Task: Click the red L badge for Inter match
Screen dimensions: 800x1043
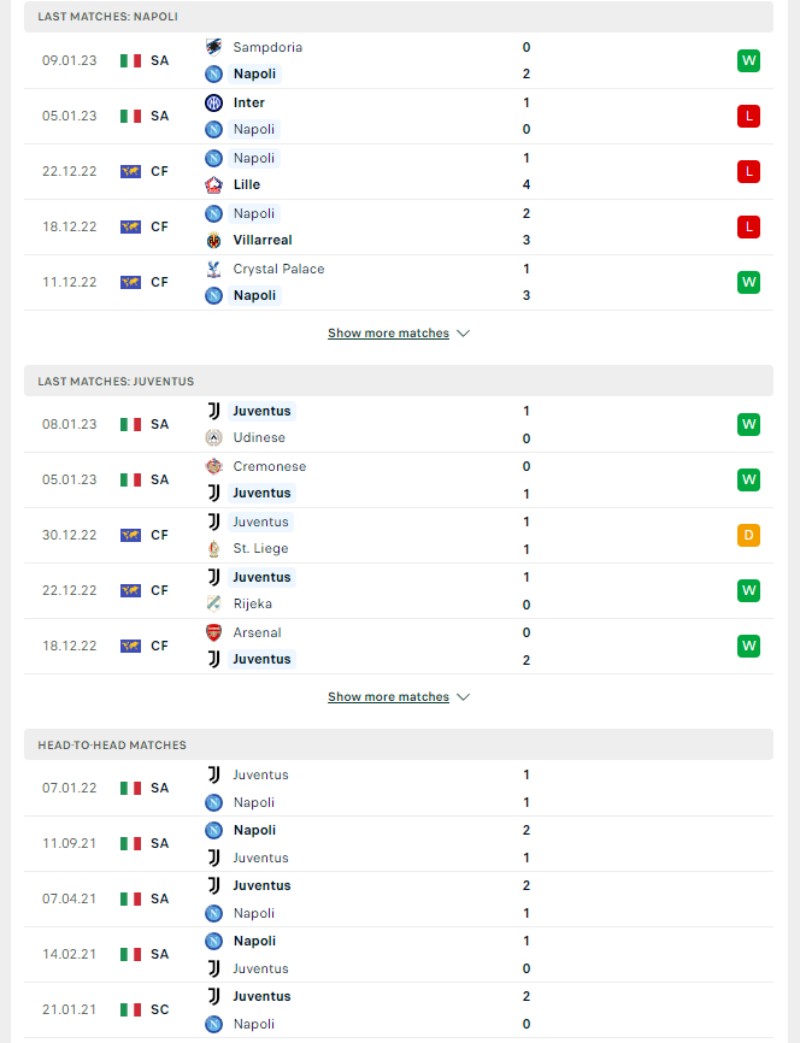Action: click(748, 116)
